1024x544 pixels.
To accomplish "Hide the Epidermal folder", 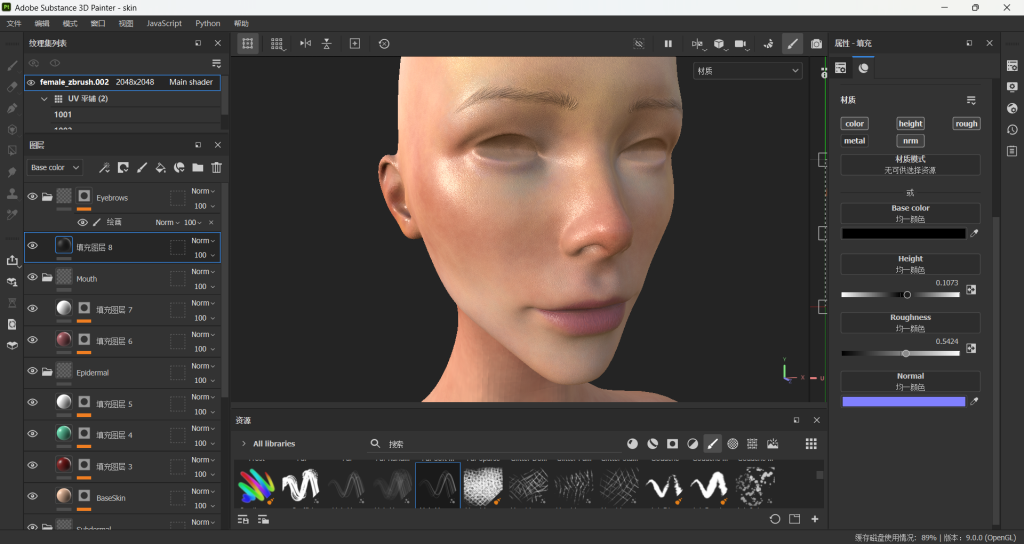I will pyautogui.click(x=32, y=371).
